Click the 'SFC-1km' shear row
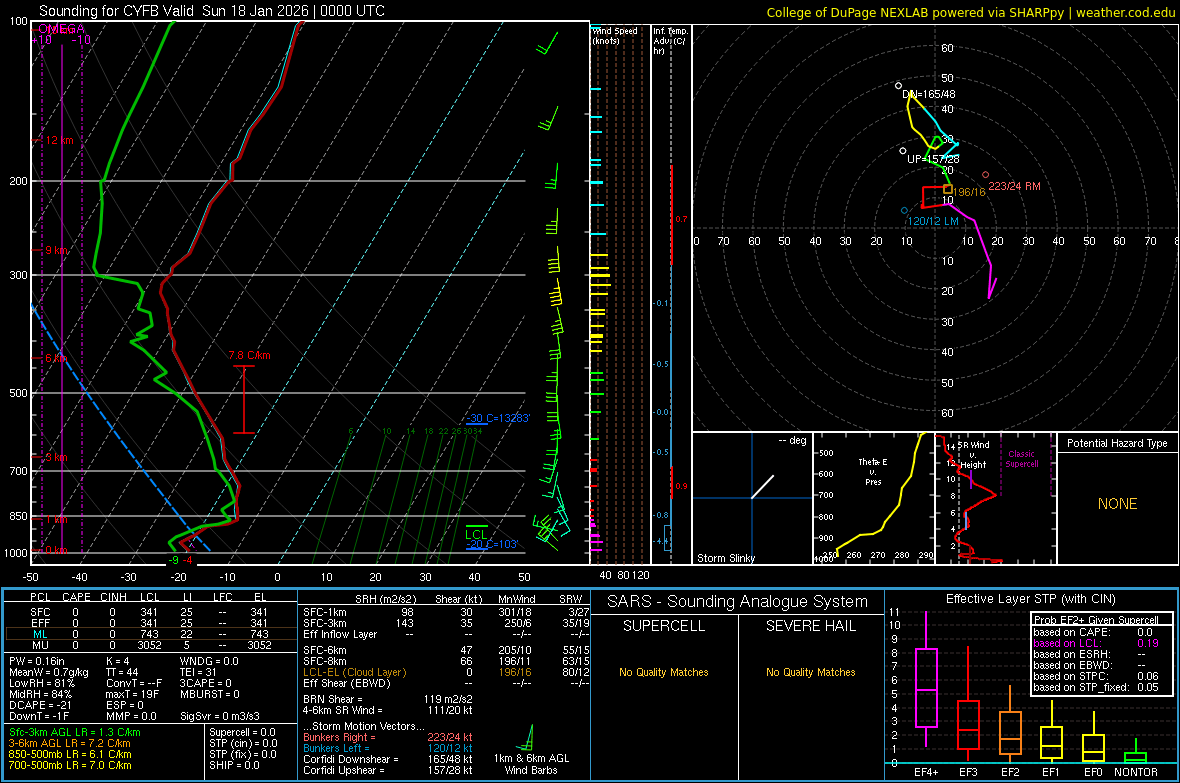Image resolution: width=1180 pixels, height=783 pixels. click(x=446, y=612)
